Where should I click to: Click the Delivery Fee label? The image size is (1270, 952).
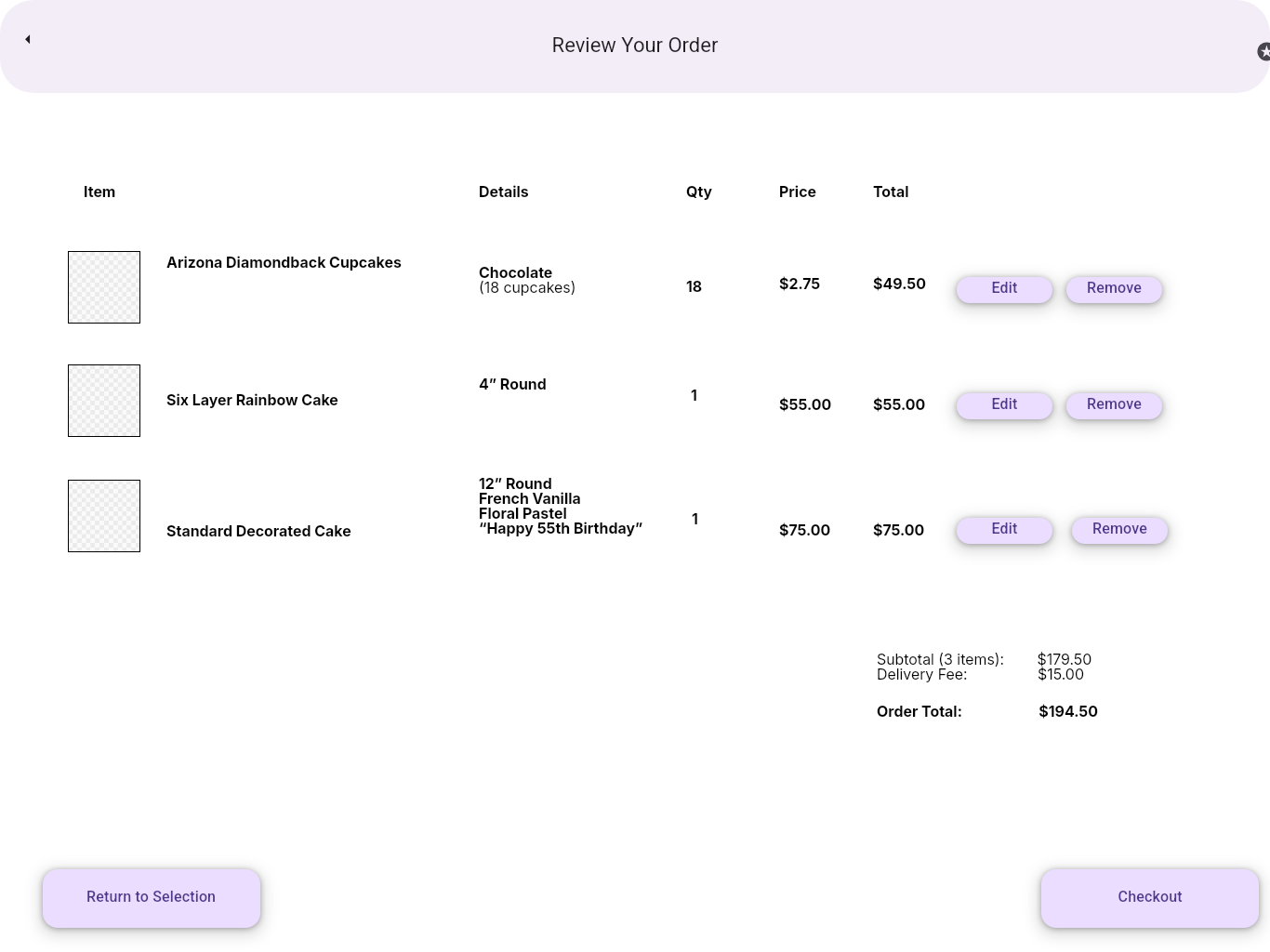(x=921, y=675)
